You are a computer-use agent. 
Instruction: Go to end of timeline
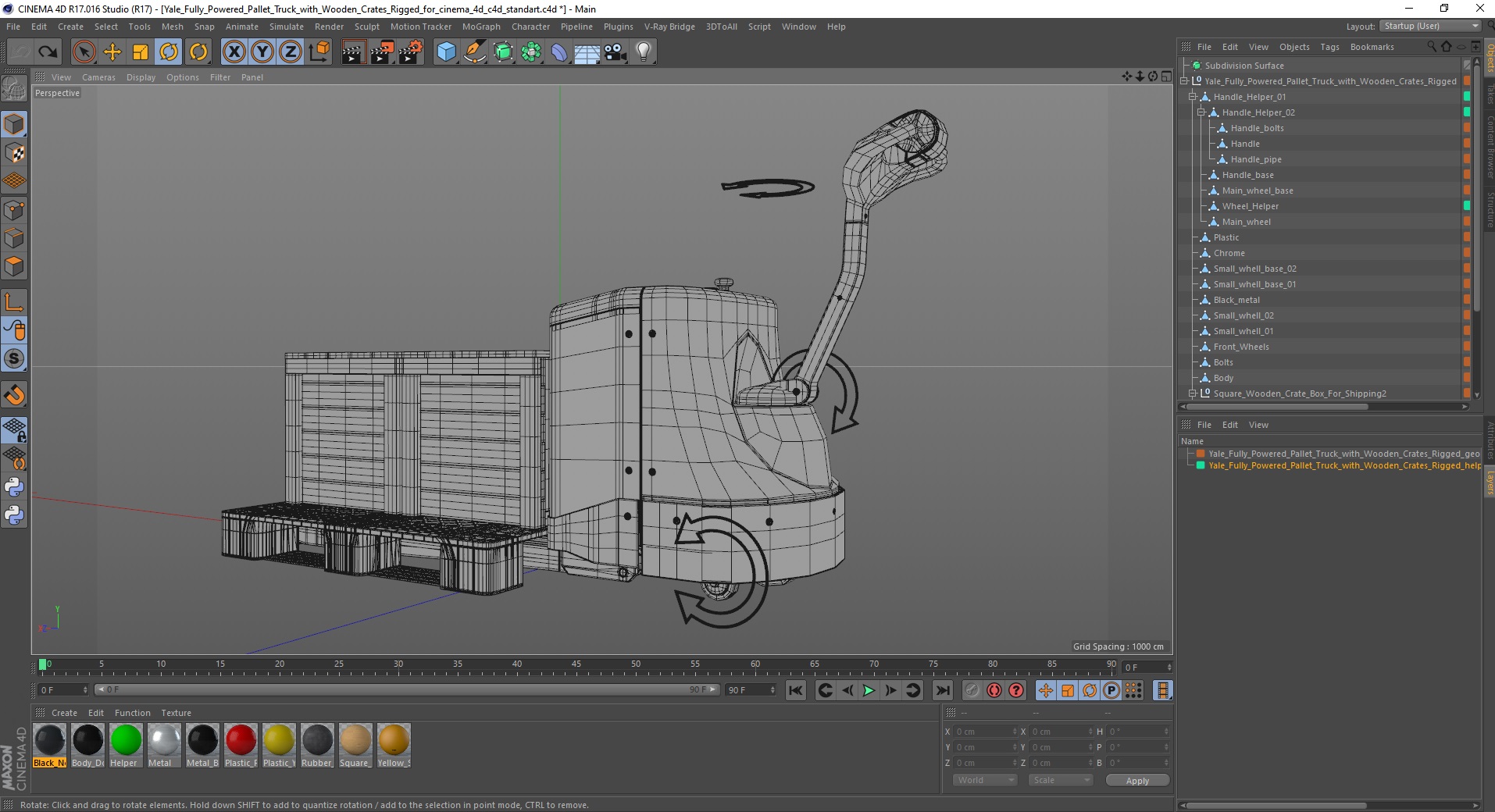tap(943, 690)
